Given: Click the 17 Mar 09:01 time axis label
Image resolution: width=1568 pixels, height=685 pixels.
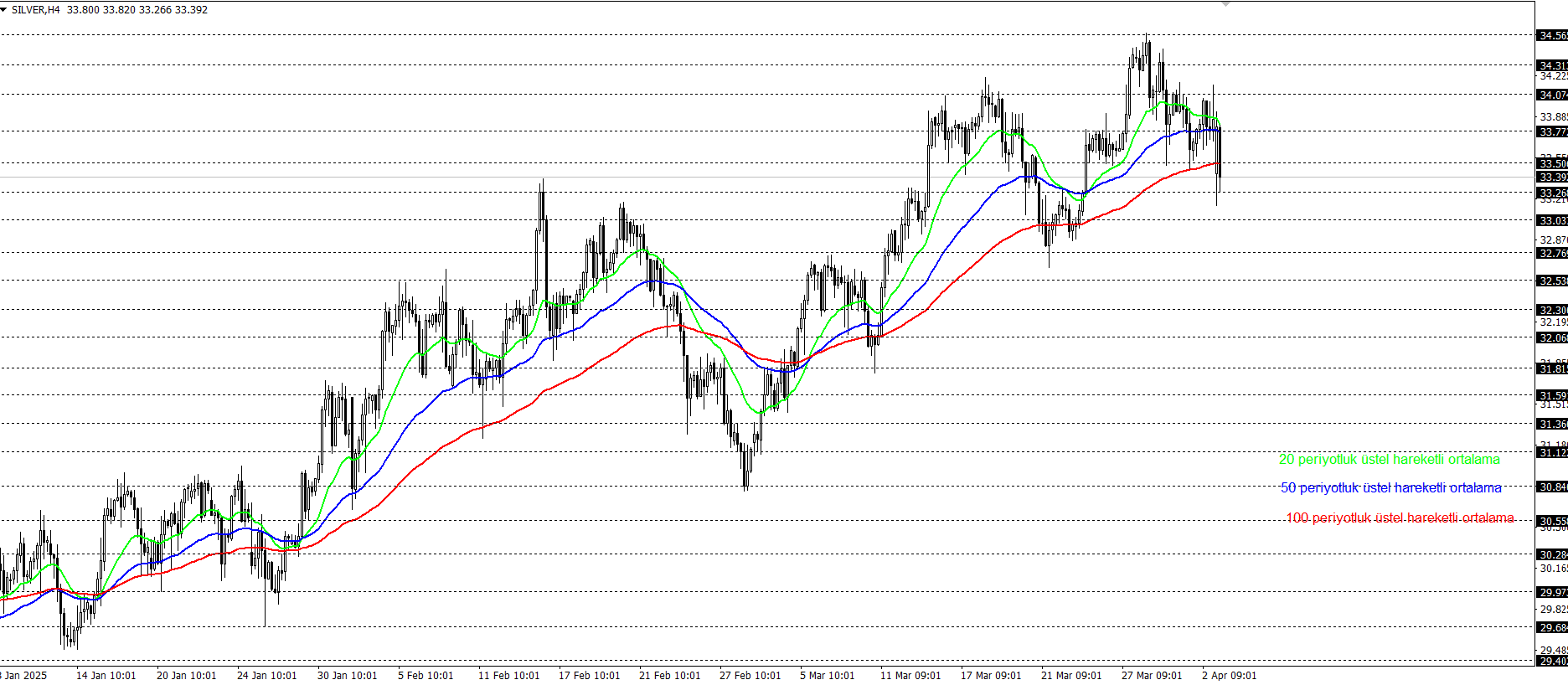Looking at the screenshot, I should [x=991, y=675].
